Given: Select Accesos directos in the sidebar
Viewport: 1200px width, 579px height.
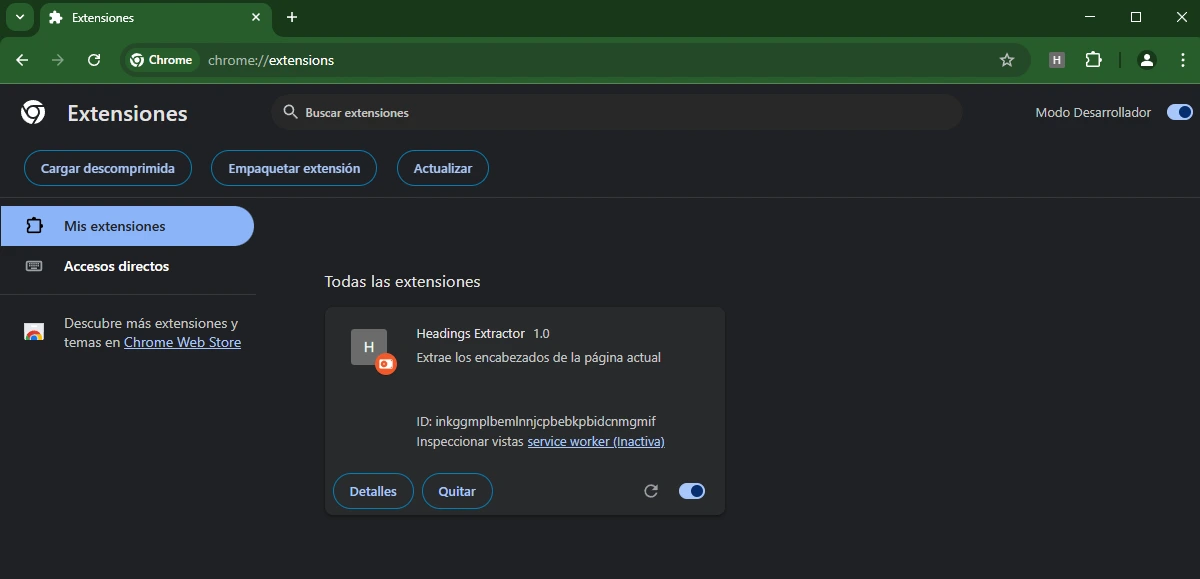Looking at the screenshot, I should (116, 266).
